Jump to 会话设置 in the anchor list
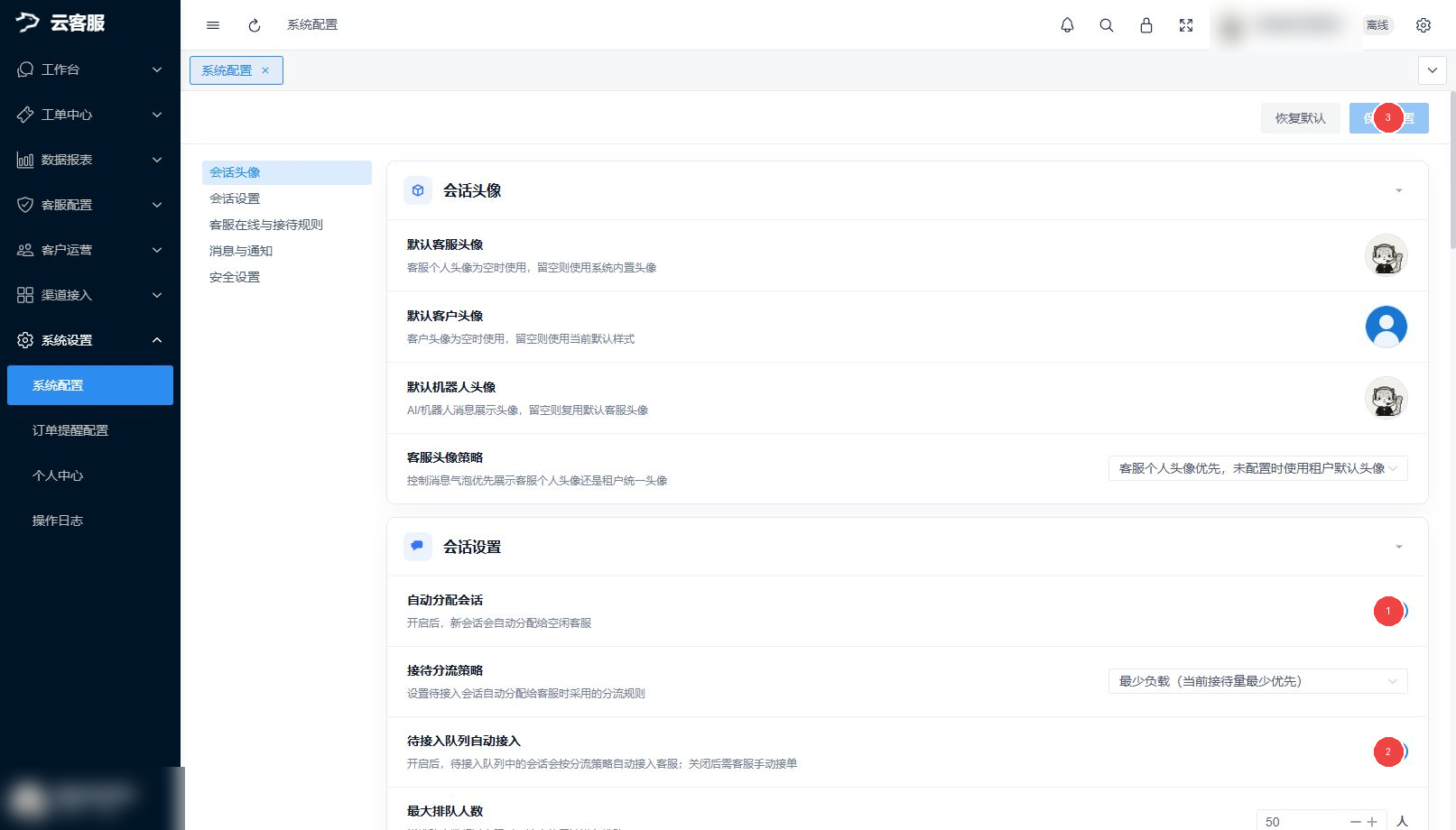1456x830 pixels. coord(235,198)
